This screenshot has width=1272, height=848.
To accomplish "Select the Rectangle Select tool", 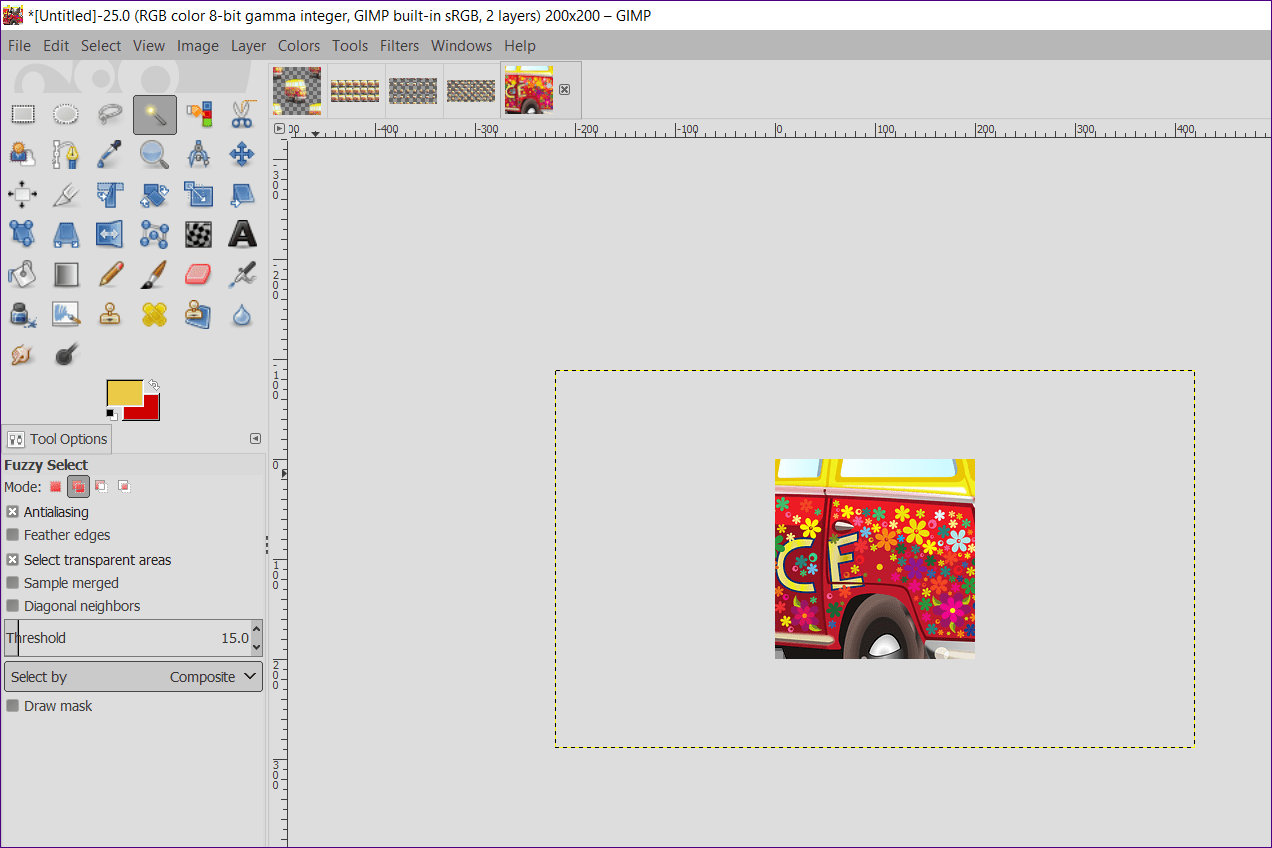I will tap(23, 115).
